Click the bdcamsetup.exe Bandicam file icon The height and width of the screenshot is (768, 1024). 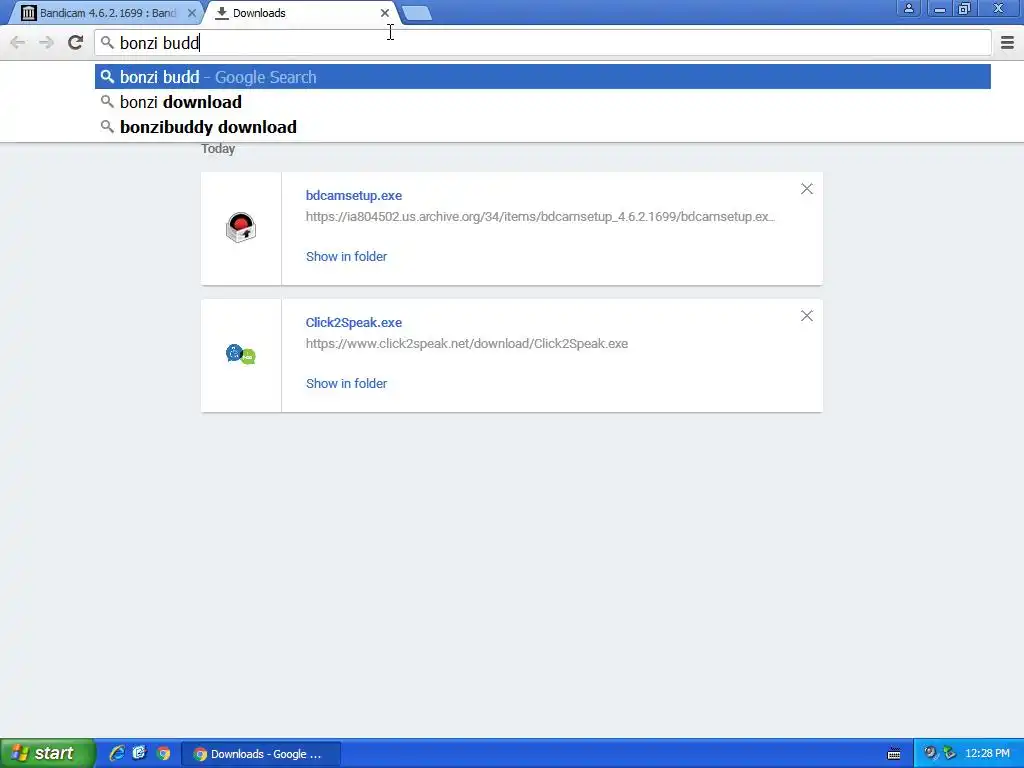241,227
